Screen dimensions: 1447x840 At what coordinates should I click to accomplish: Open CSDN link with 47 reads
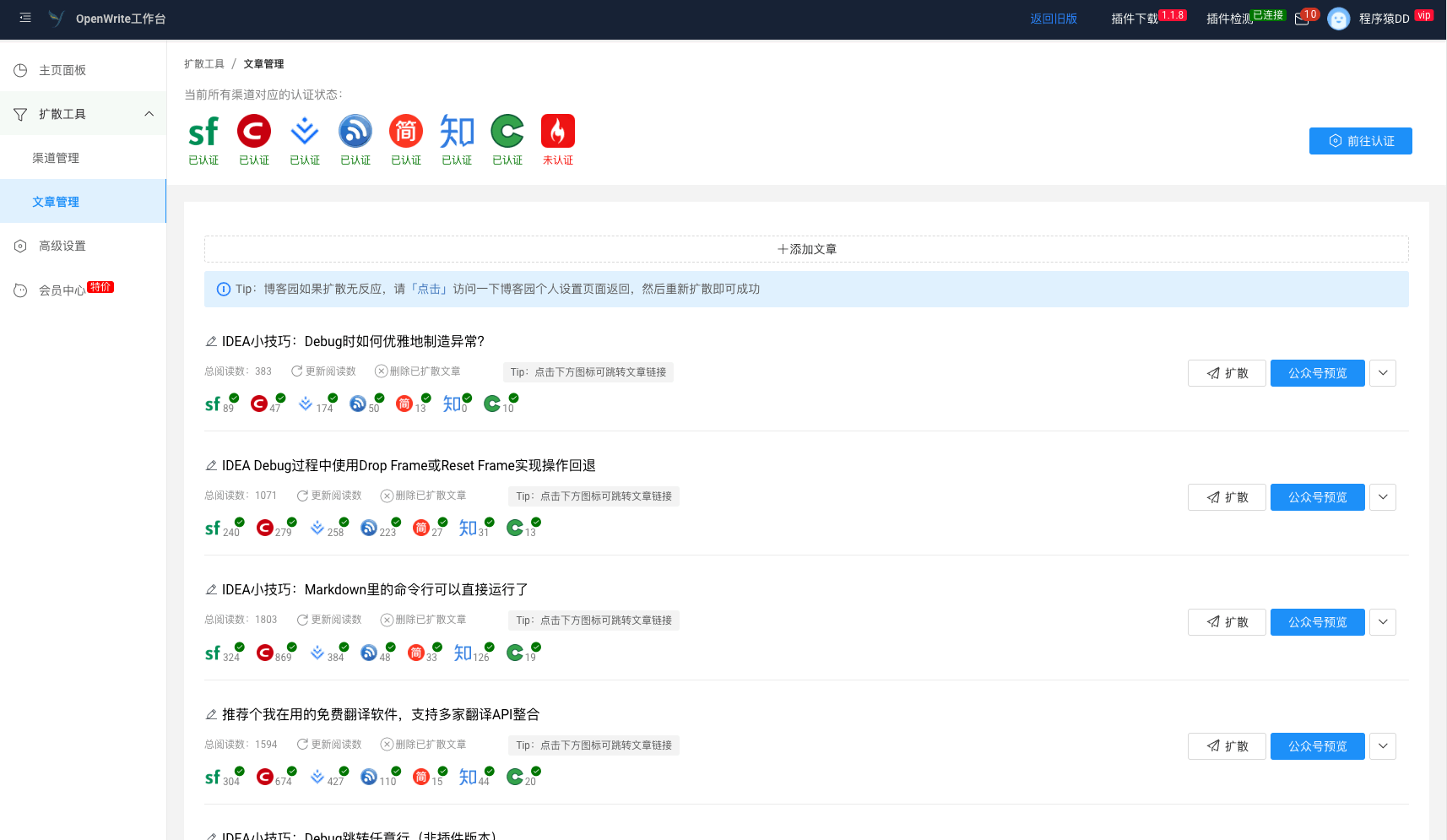click(259, 404)
